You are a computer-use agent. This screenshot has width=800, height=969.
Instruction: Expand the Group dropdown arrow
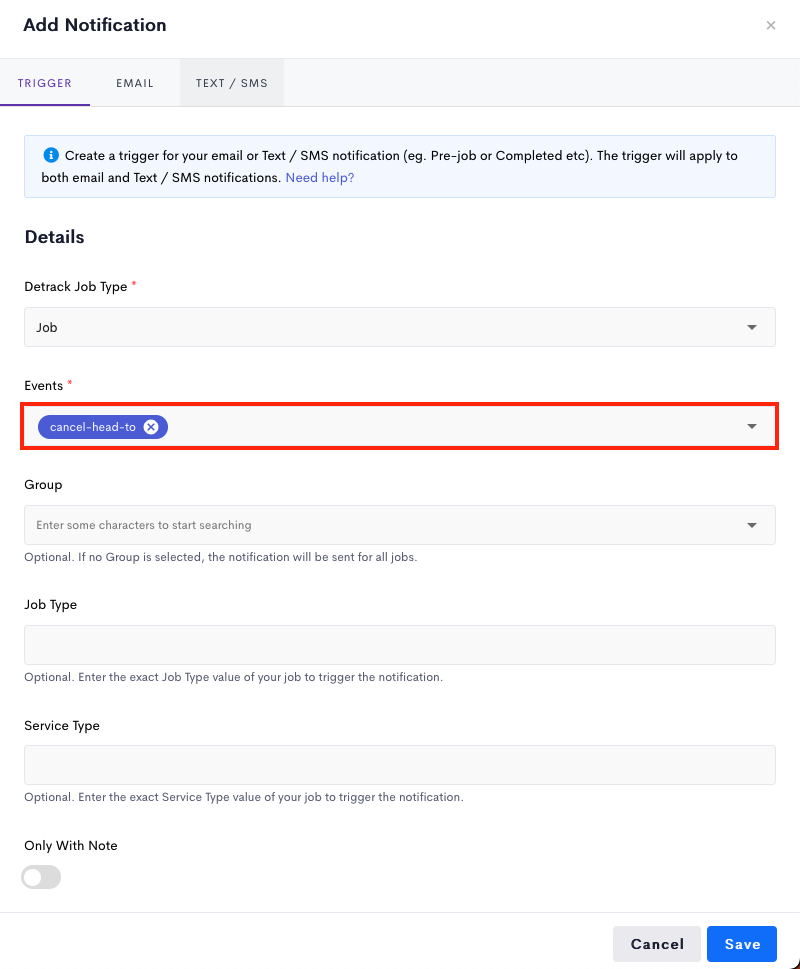[752, 525]
